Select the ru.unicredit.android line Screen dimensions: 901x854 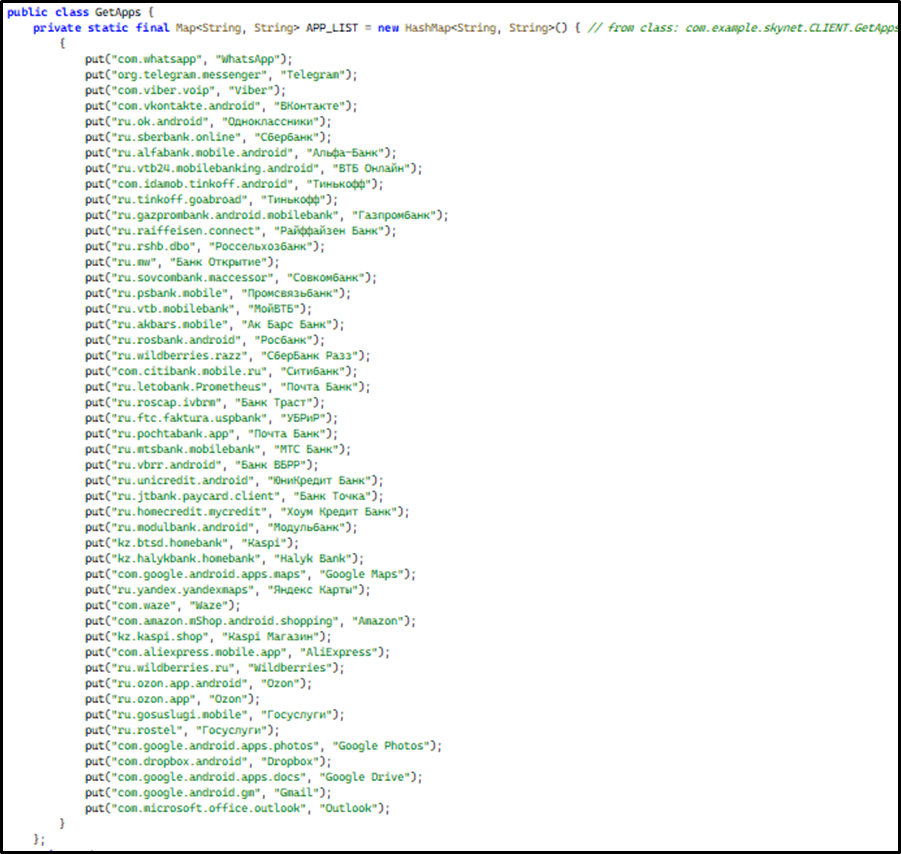tap(234, 480)
